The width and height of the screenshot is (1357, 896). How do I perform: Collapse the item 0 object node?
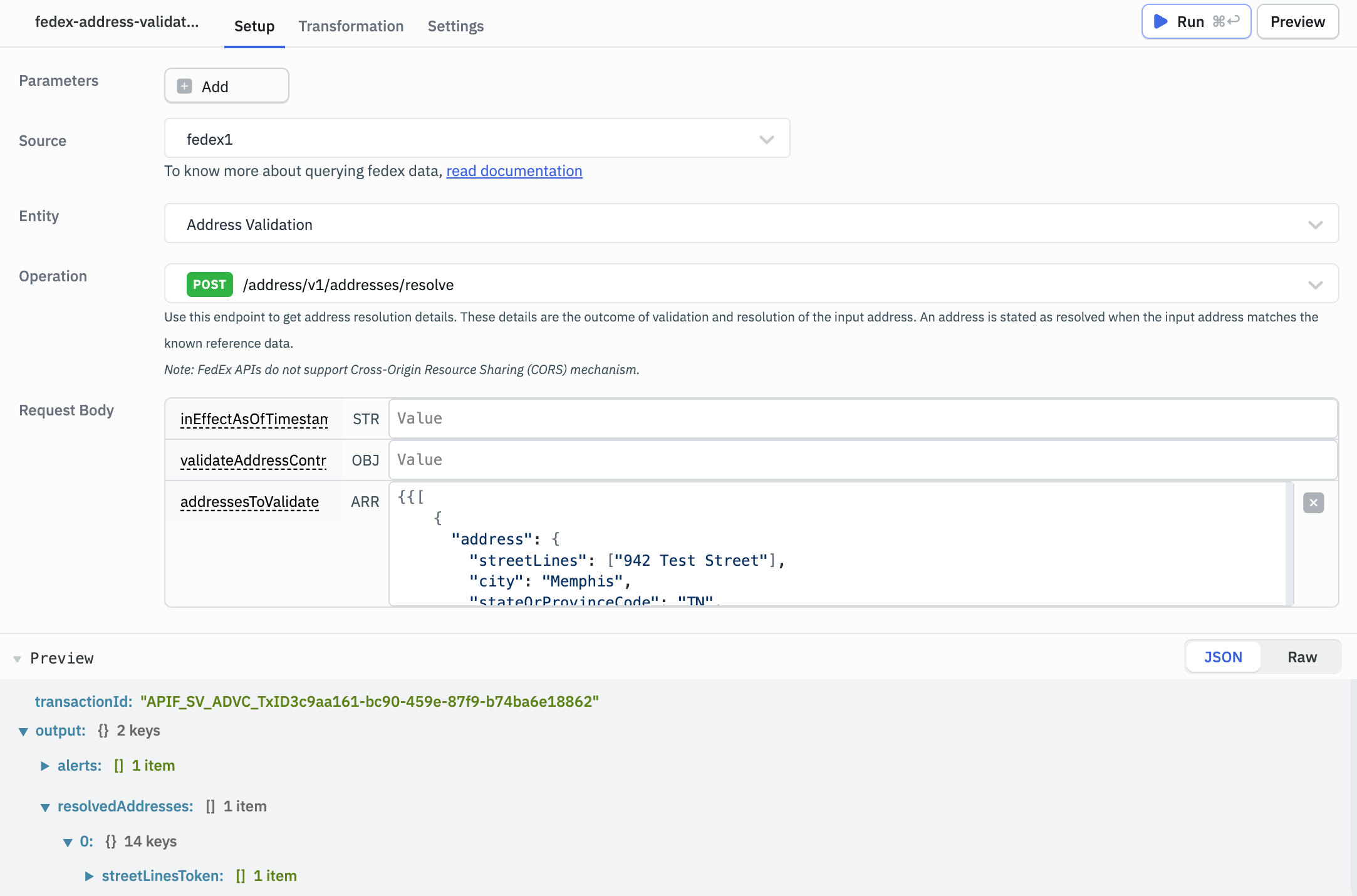[x=68, y=842]
